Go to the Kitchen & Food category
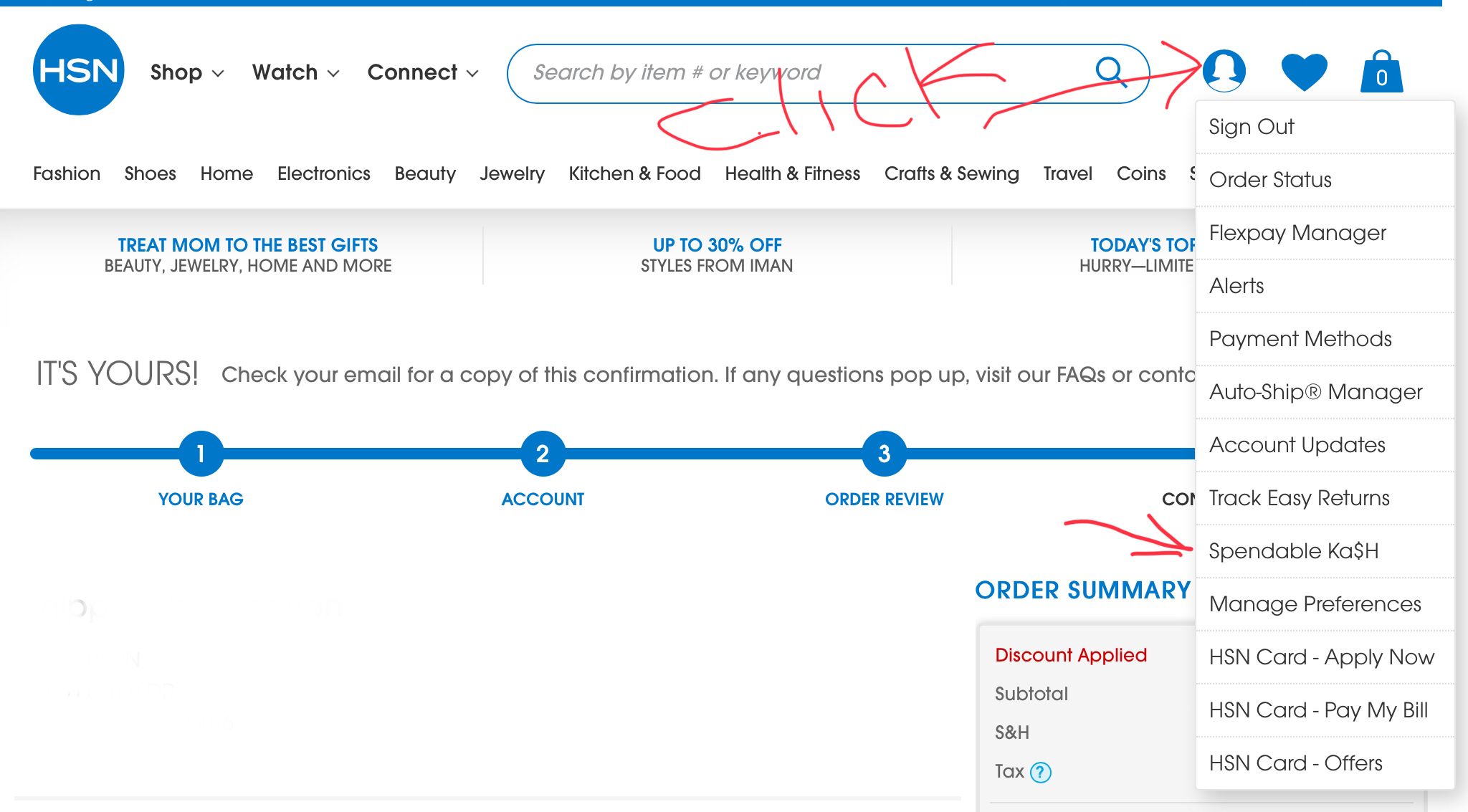Viewport: 1468px width, 812px height. click(634, 173)
